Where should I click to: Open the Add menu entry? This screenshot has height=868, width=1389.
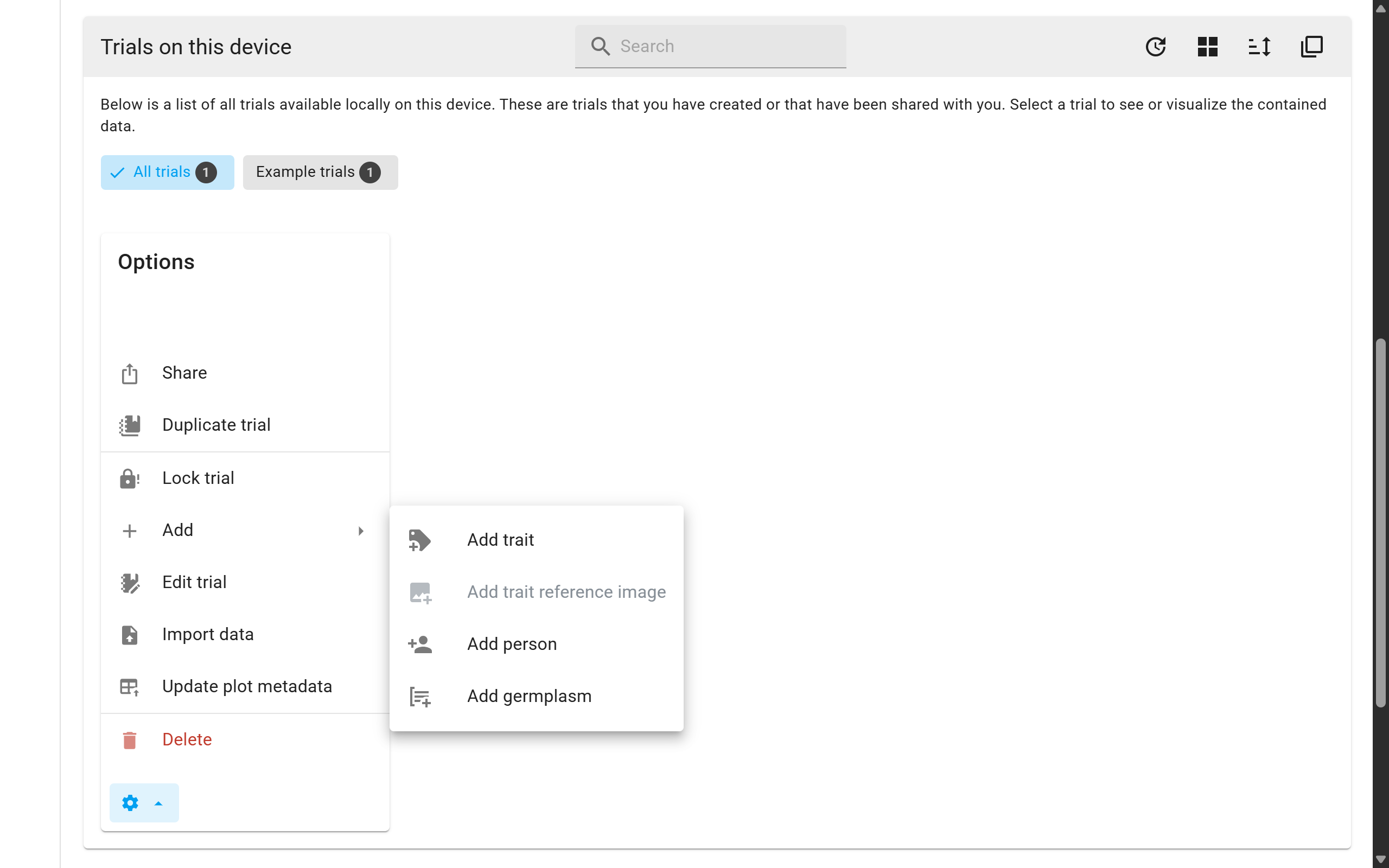tap(178, 531)
